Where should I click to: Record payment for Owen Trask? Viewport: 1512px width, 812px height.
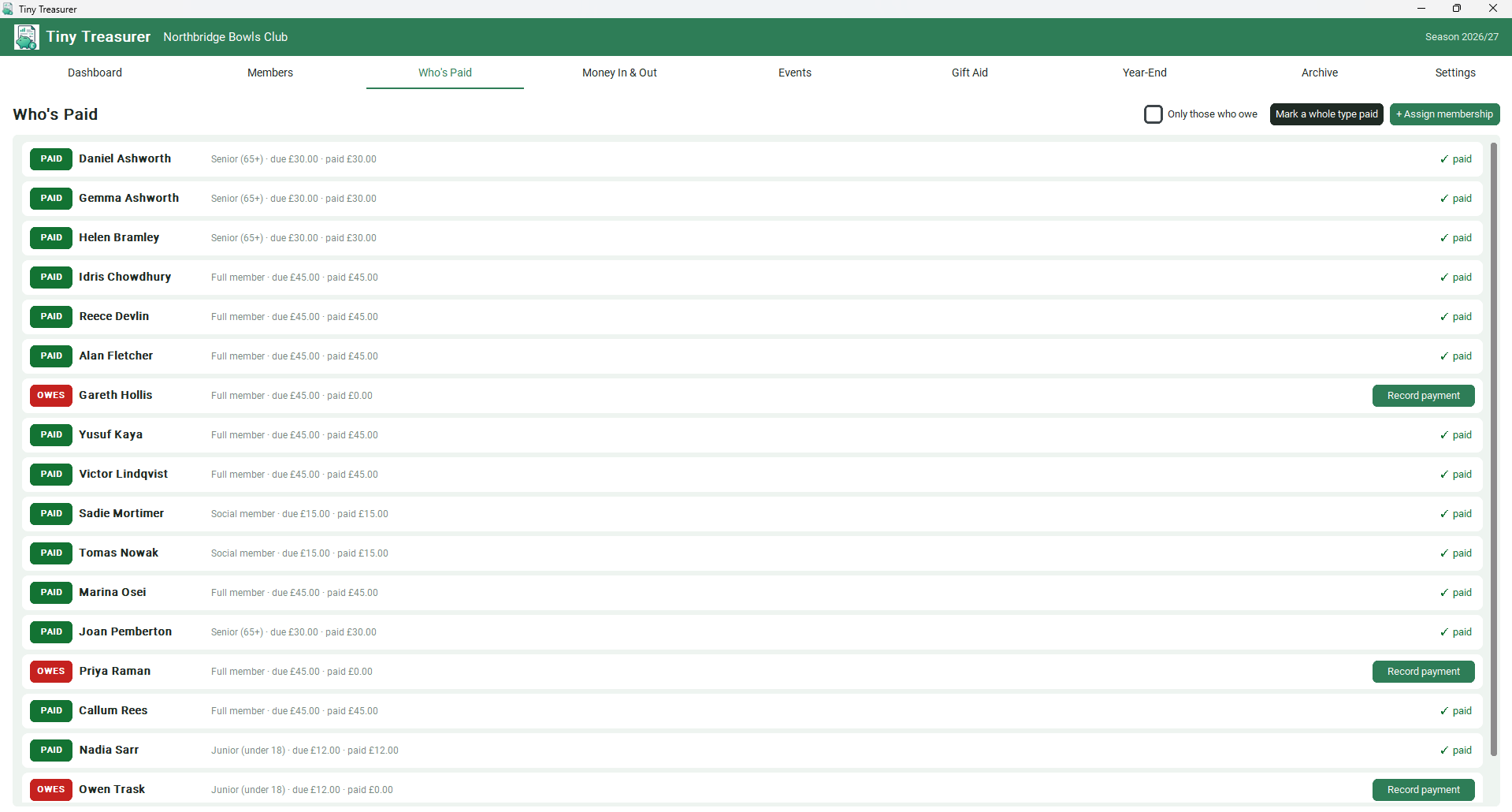[1423, 790]
